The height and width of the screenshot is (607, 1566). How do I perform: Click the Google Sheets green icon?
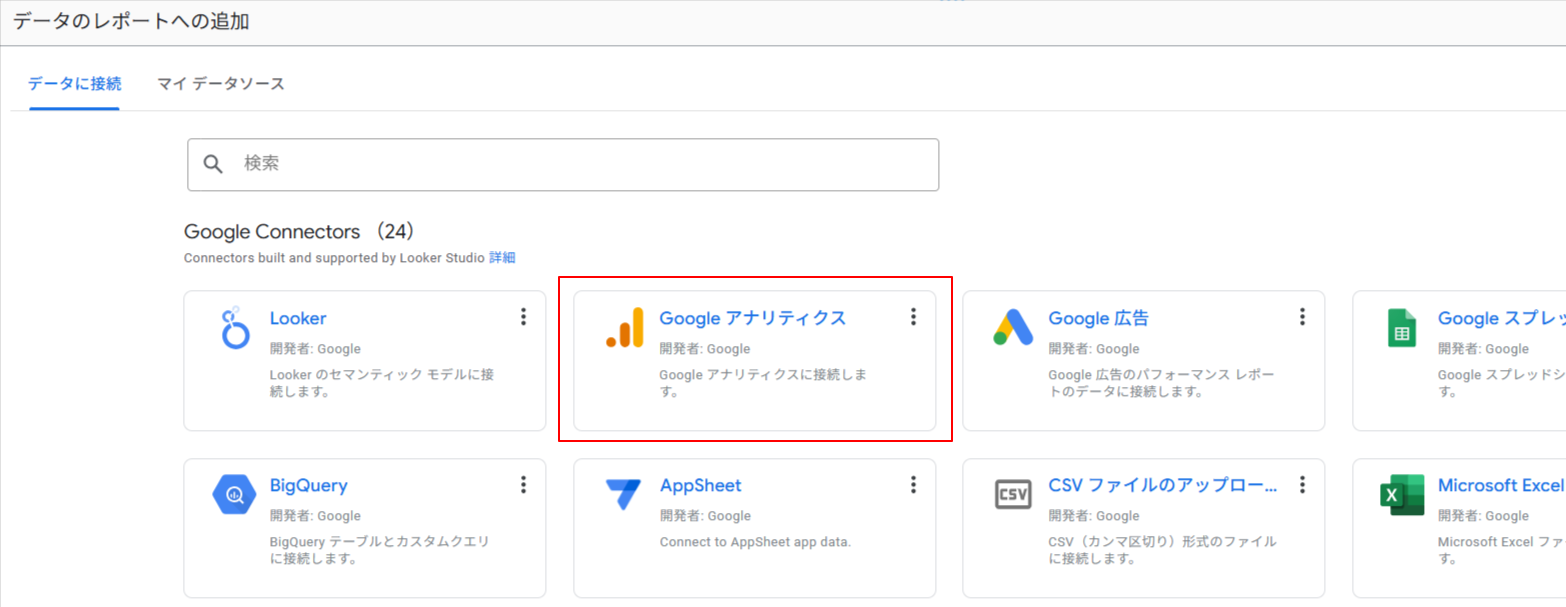(x=1402, y=328)
